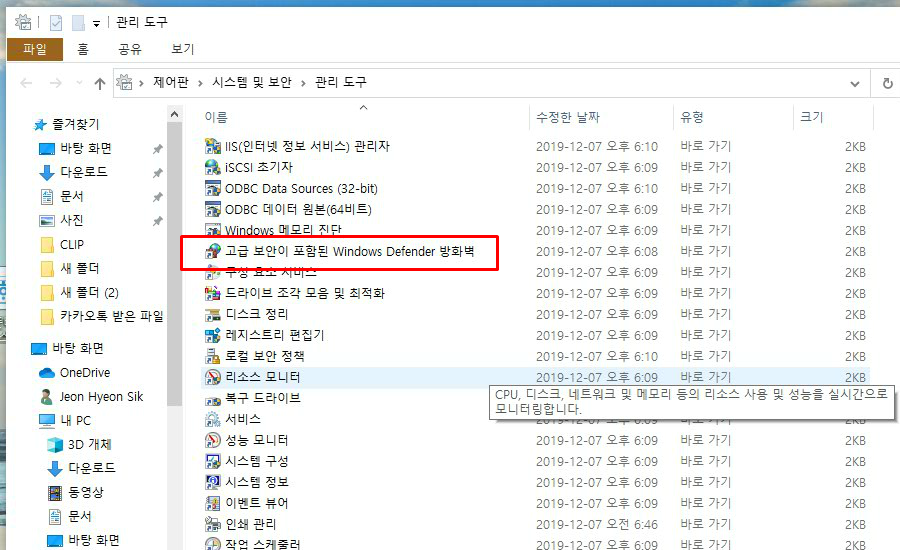
Task: Click the 성능 모니터 icon
Action: 213,440
